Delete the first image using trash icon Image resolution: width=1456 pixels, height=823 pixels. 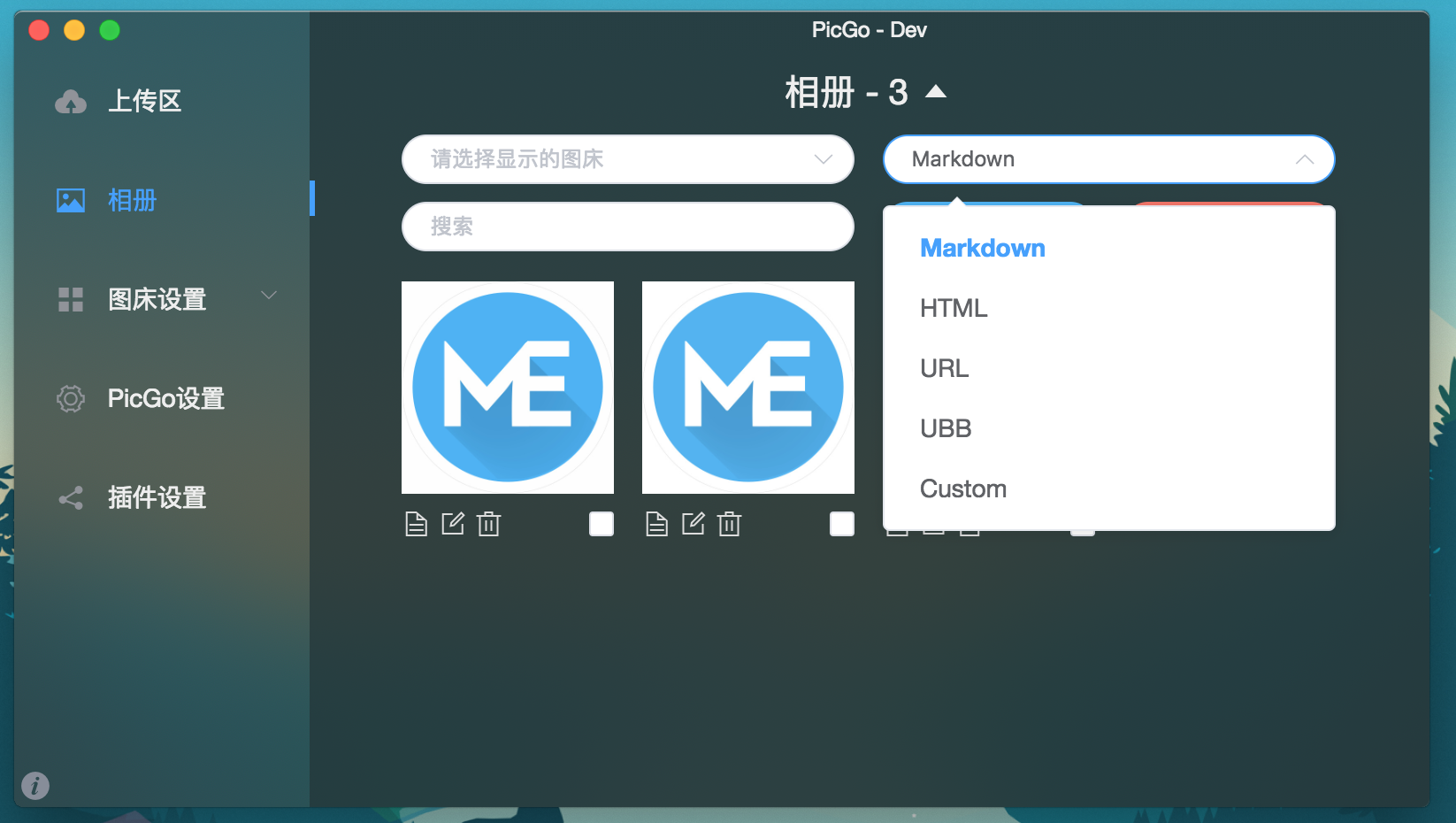[488, 525]
